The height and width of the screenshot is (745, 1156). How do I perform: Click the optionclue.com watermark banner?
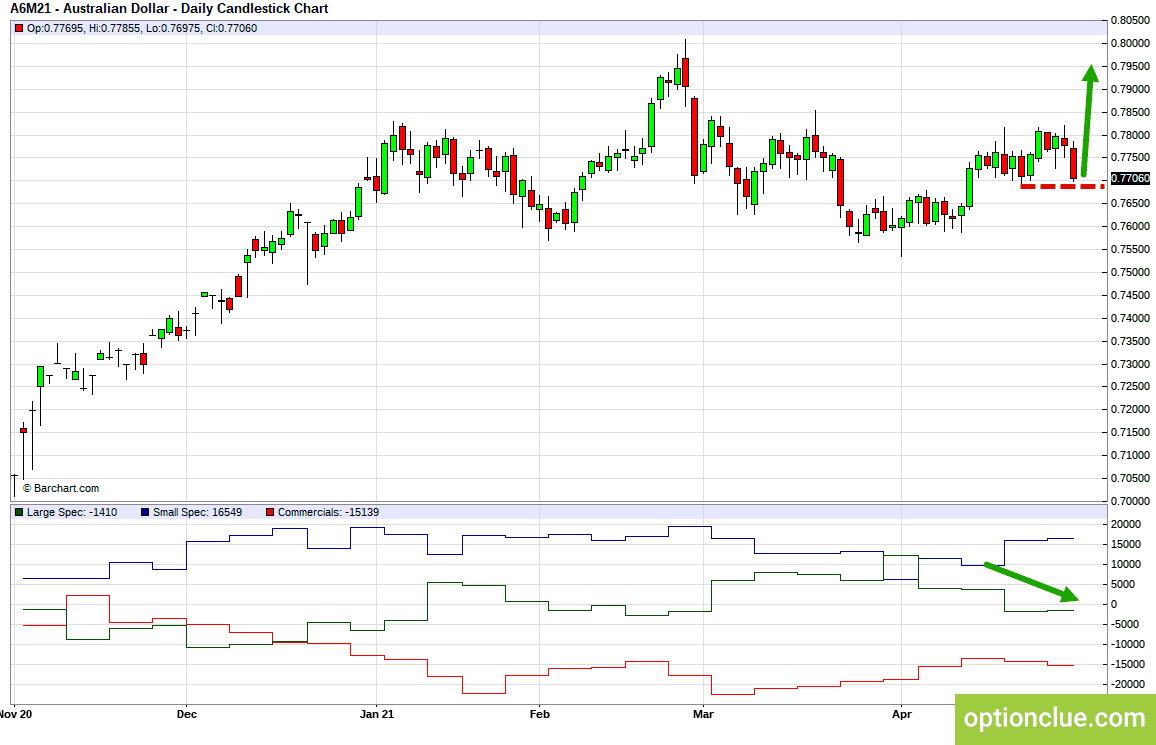1055,718
